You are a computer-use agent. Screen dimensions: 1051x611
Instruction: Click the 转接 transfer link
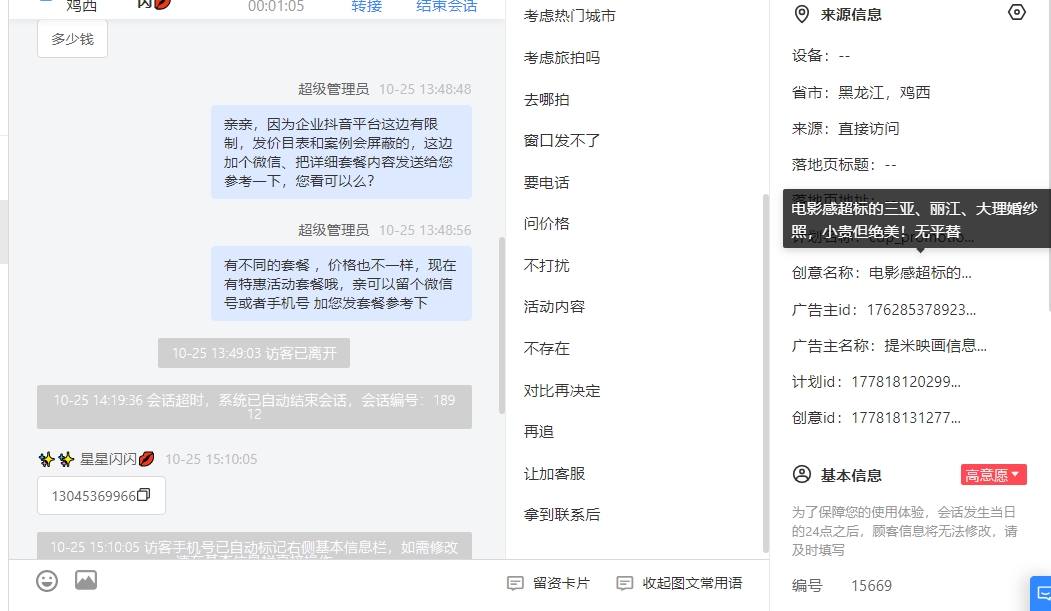tap(367, 6)
